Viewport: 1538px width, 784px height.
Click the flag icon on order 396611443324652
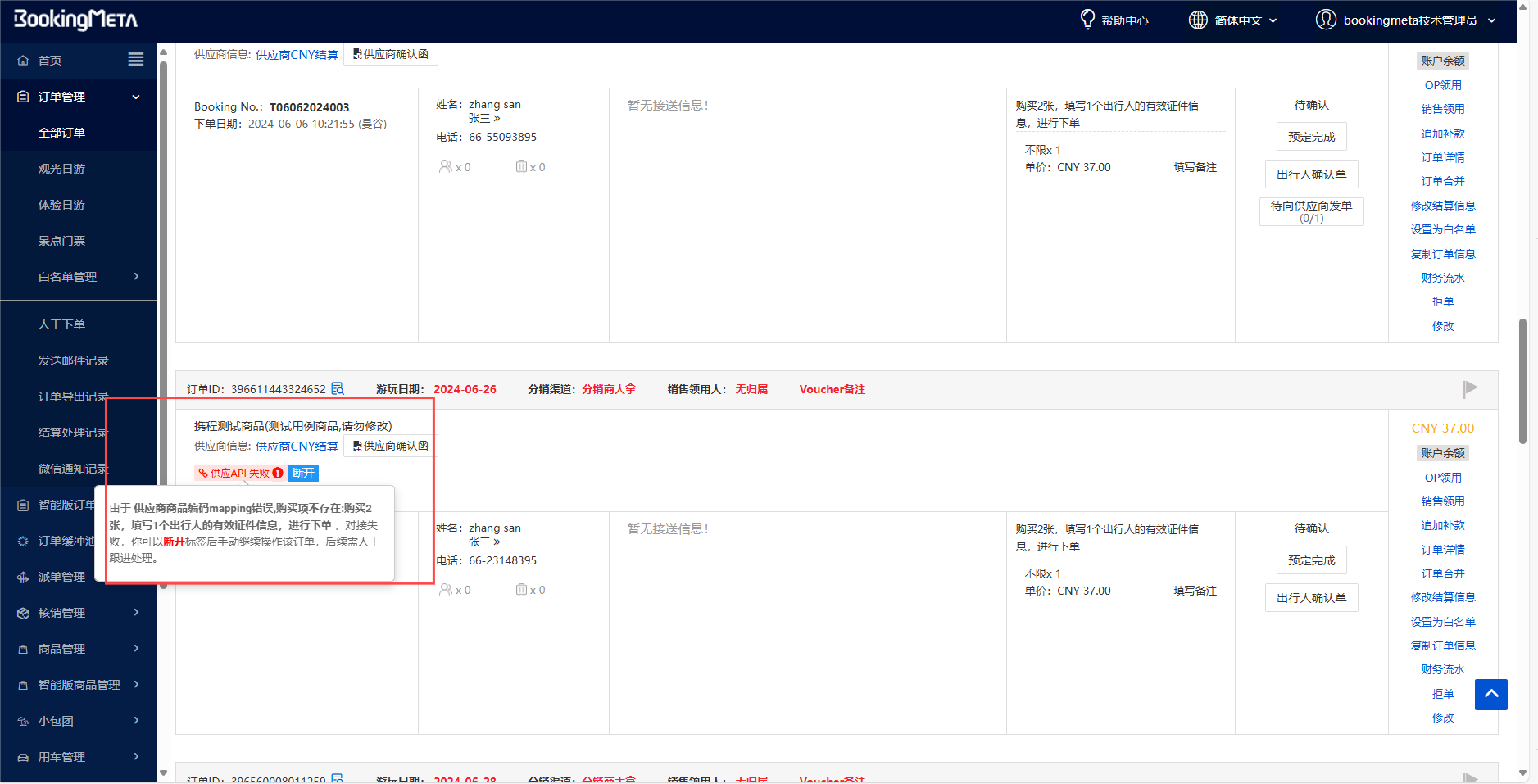tap(1470, 388)
